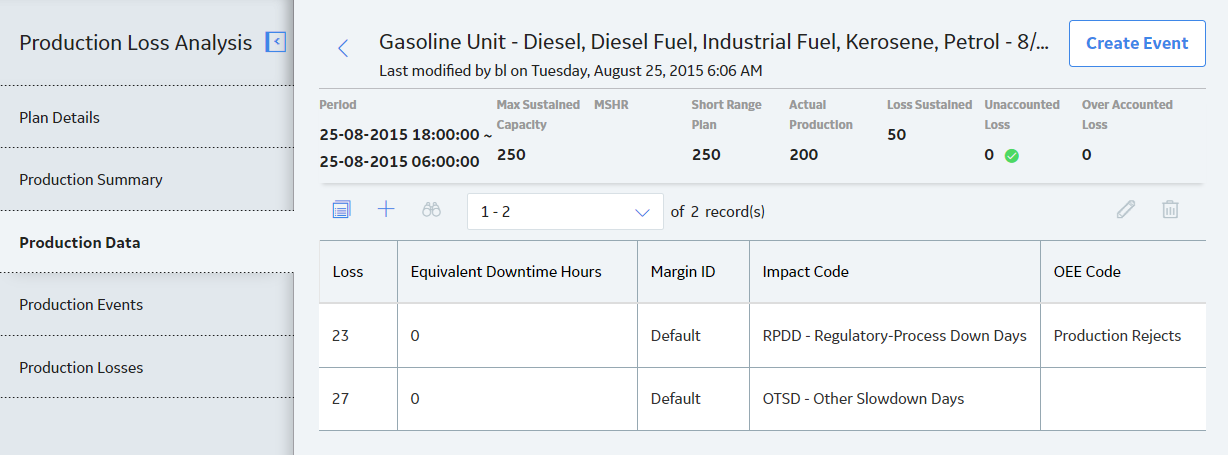
Task: Delete record with trash can icon
Action: tap(1170, 210)
